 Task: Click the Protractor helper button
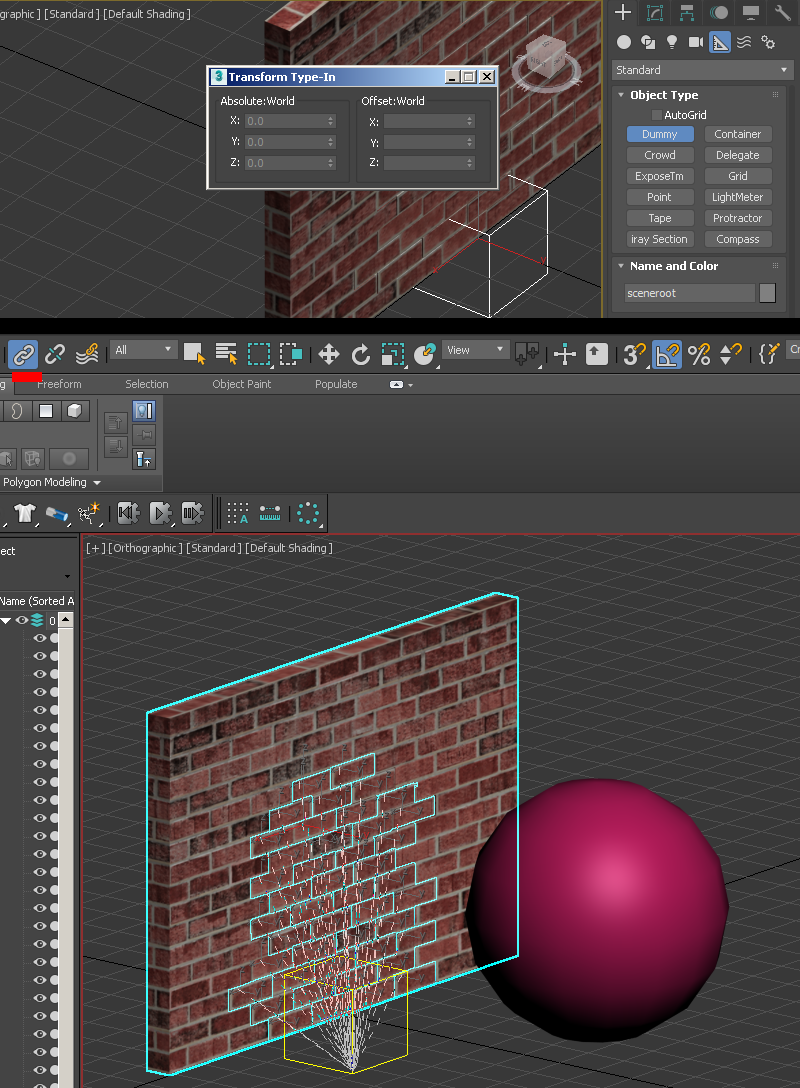[738, 218]
